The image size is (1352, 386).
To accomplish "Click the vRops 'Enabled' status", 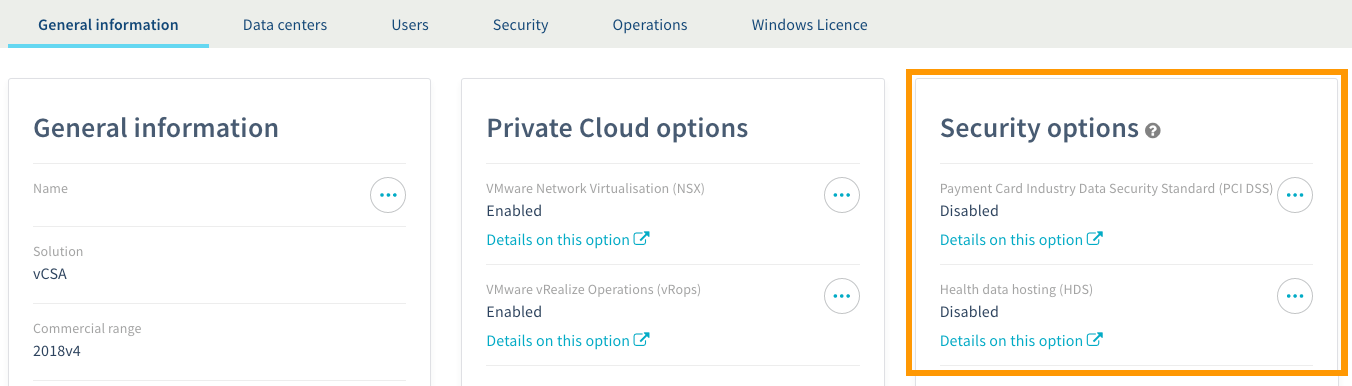I will tap(514, 312).
